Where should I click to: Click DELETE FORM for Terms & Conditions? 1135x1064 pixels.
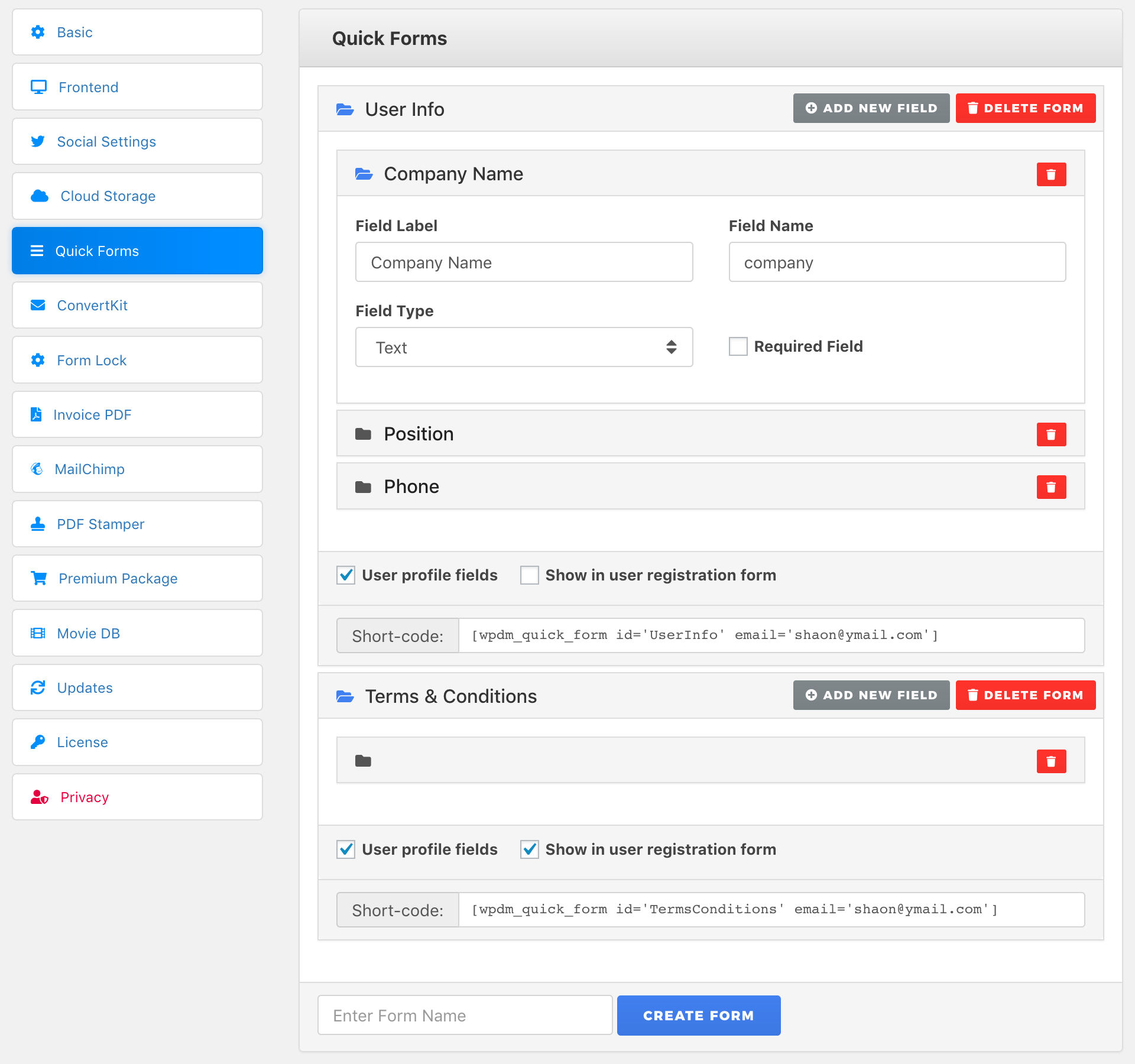pos(1025,695)
